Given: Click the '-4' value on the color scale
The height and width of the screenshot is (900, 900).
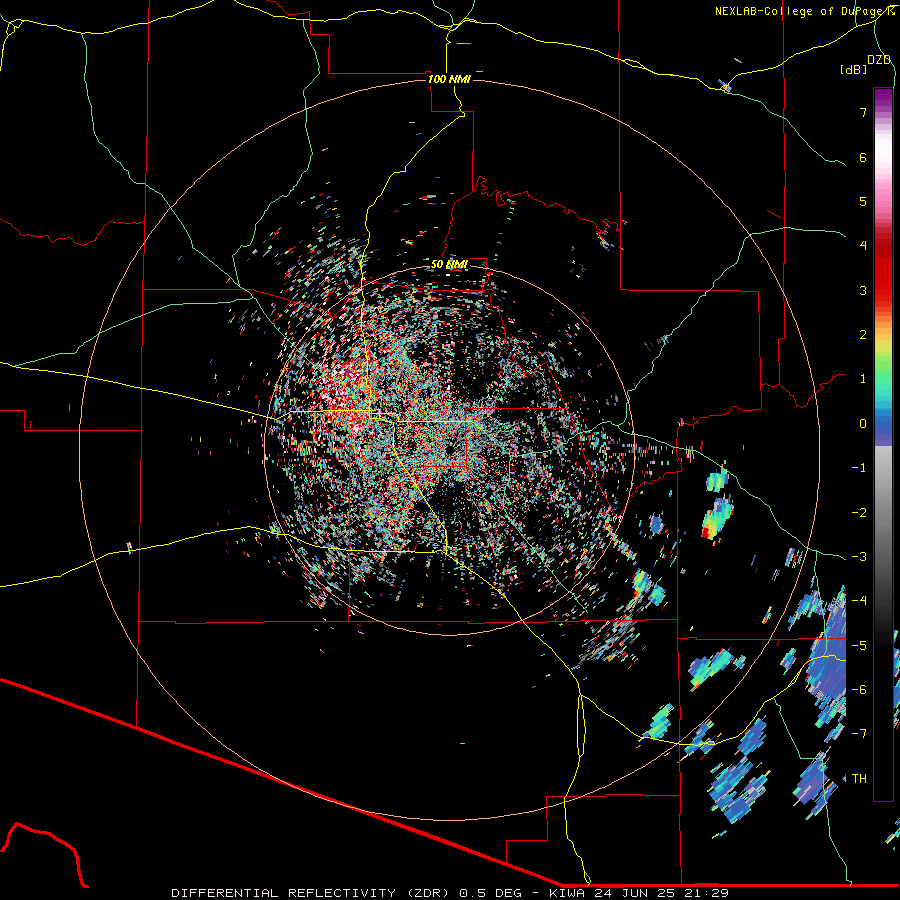Looking at the screenshot, I should click(859, 600).
